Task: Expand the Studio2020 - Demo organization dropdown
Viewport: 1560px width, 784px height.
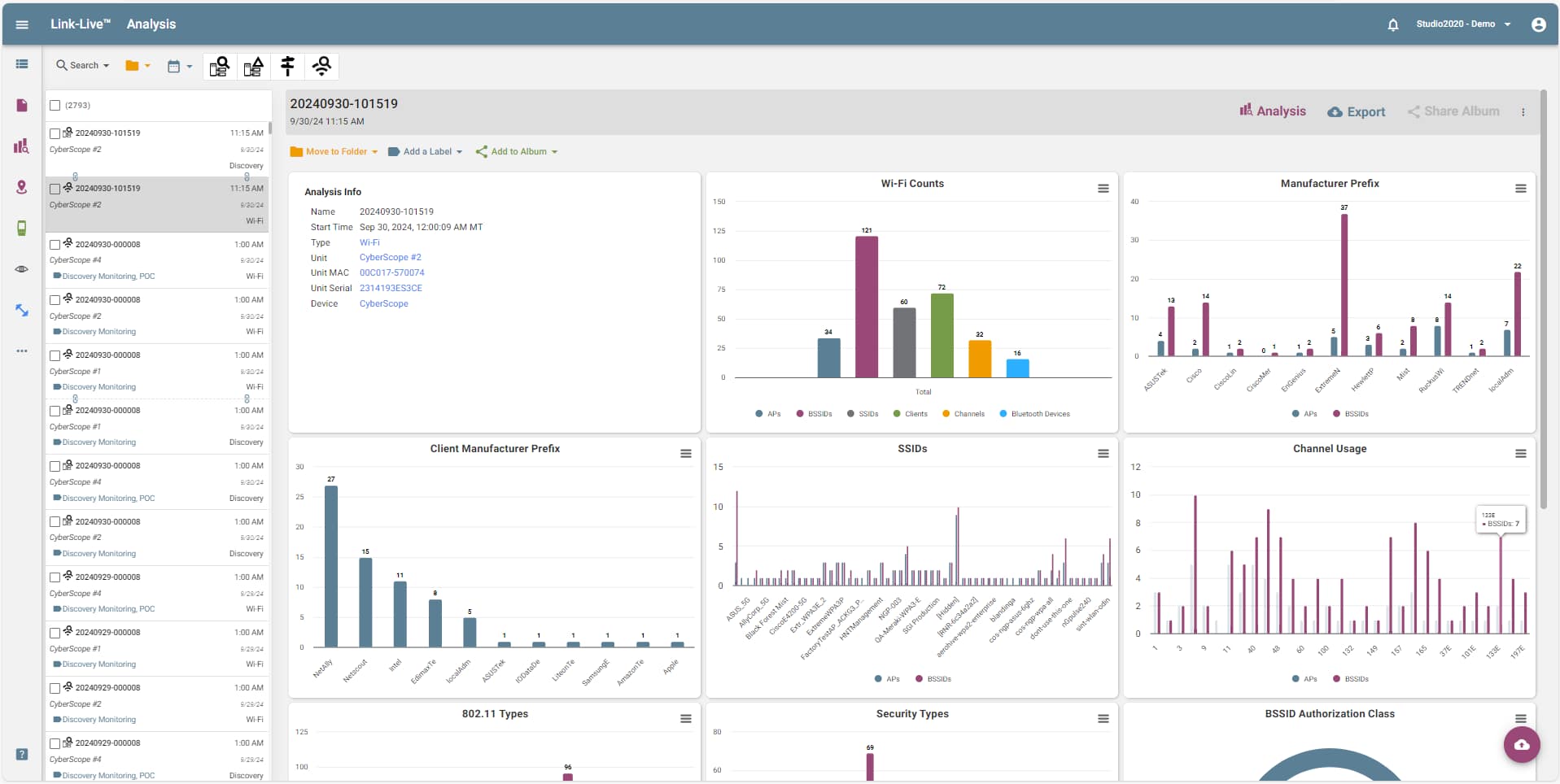Action: tap(1462, 24)
